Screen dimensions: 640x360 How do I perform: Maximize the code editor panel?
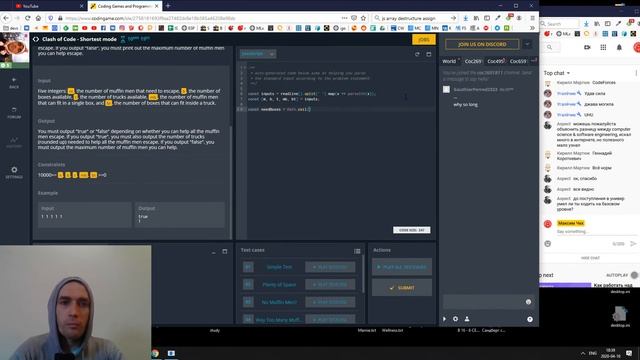(x=429, y=54)
